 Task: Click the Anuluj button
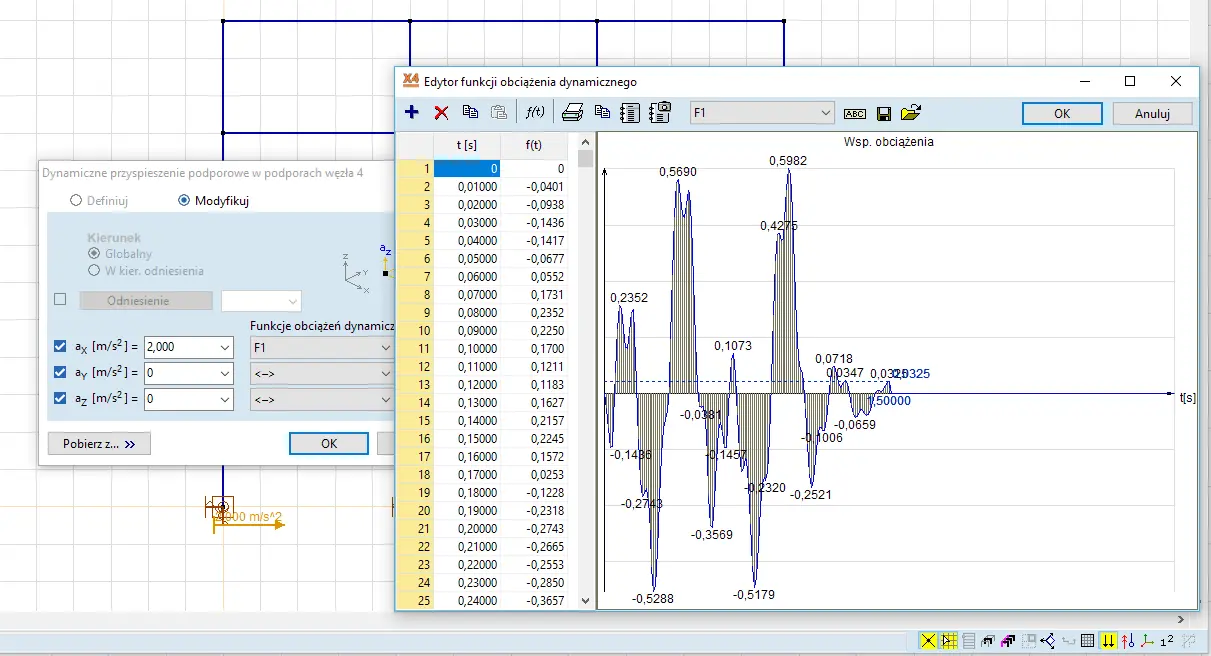tap(1152, 114)
